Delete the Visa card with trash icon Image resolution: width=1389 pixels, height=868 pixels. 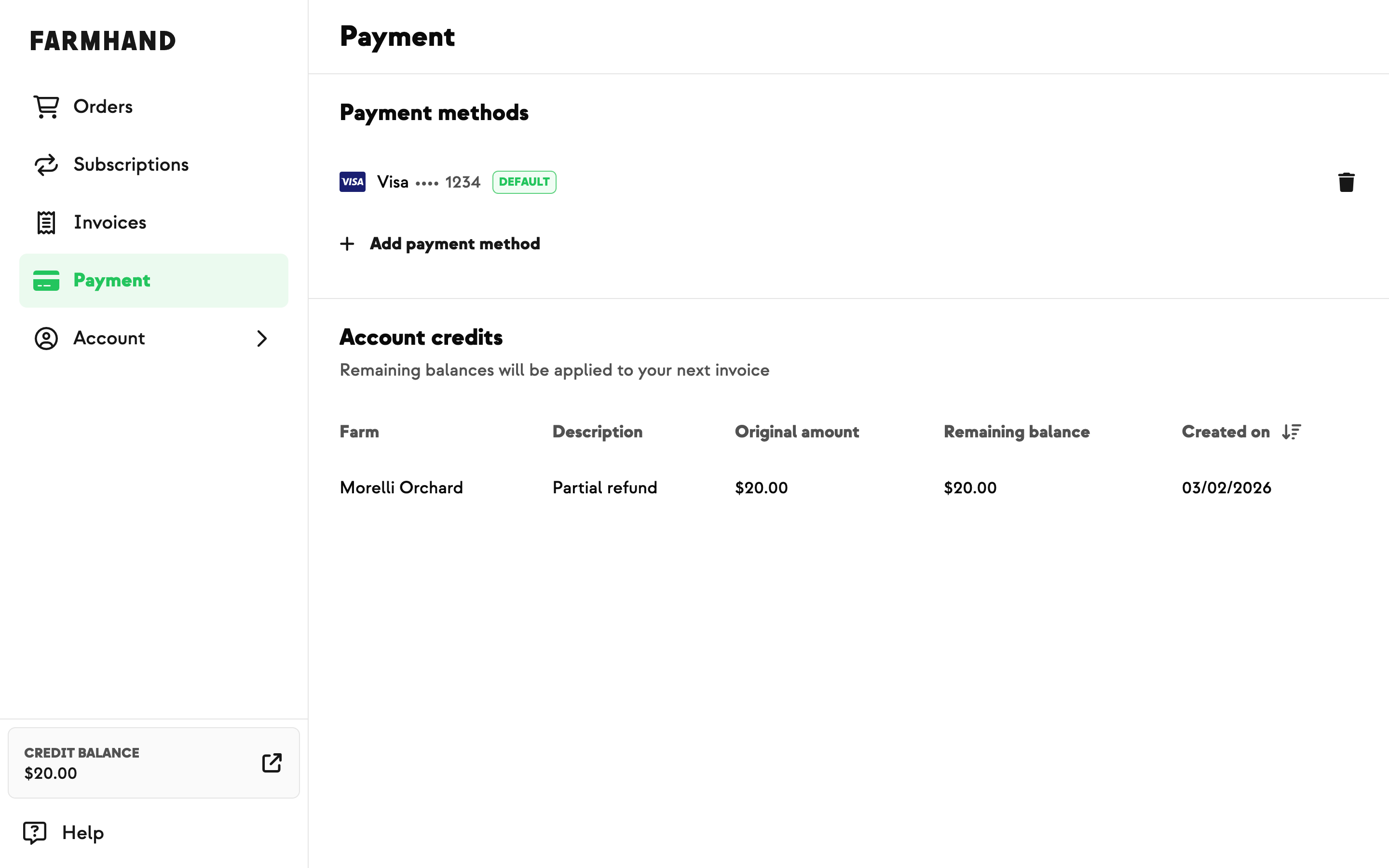click(x=1346, y=183)
